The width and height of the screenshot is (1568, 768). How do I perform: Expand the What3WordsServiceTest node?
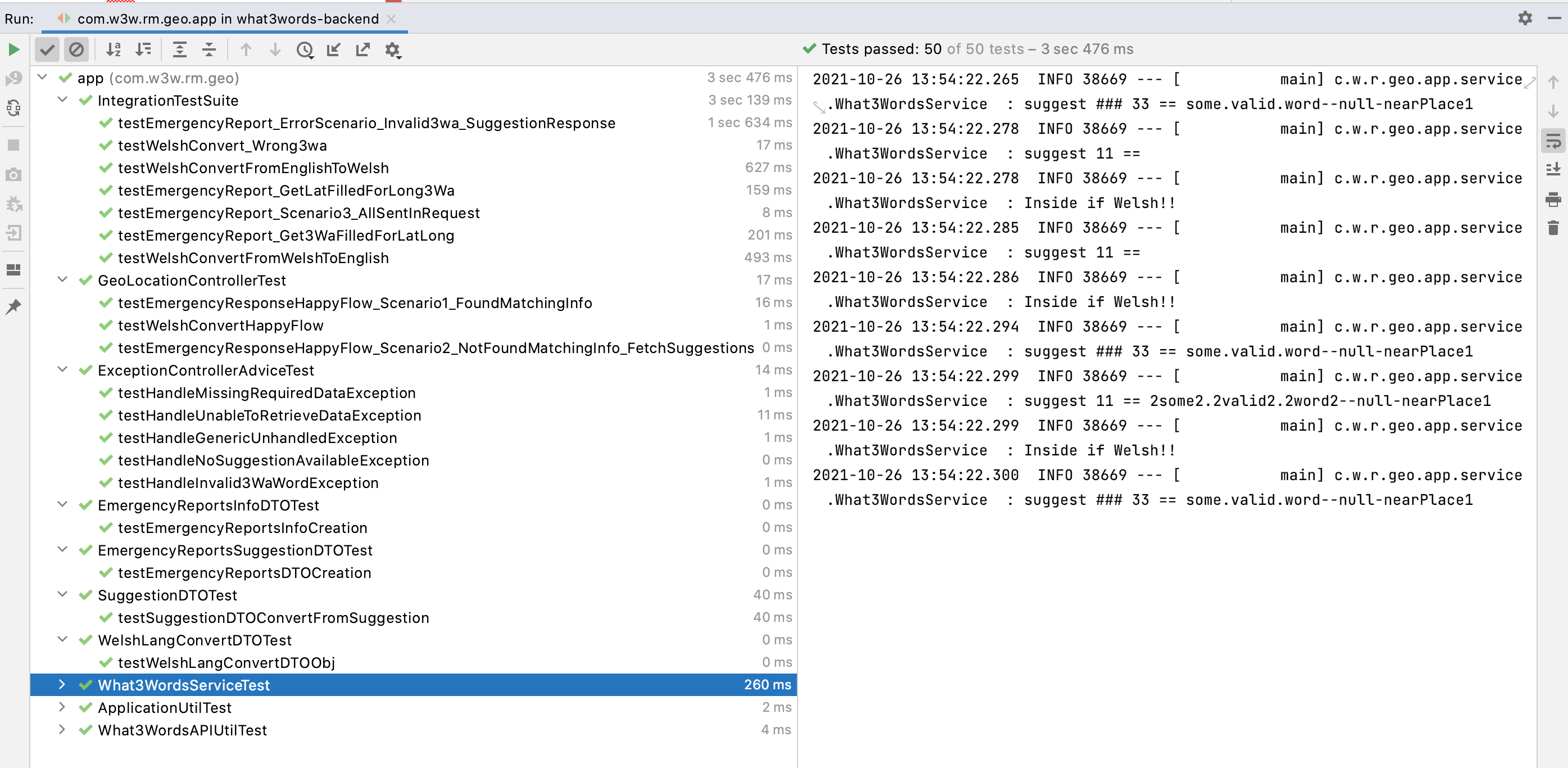pos(62,685)
